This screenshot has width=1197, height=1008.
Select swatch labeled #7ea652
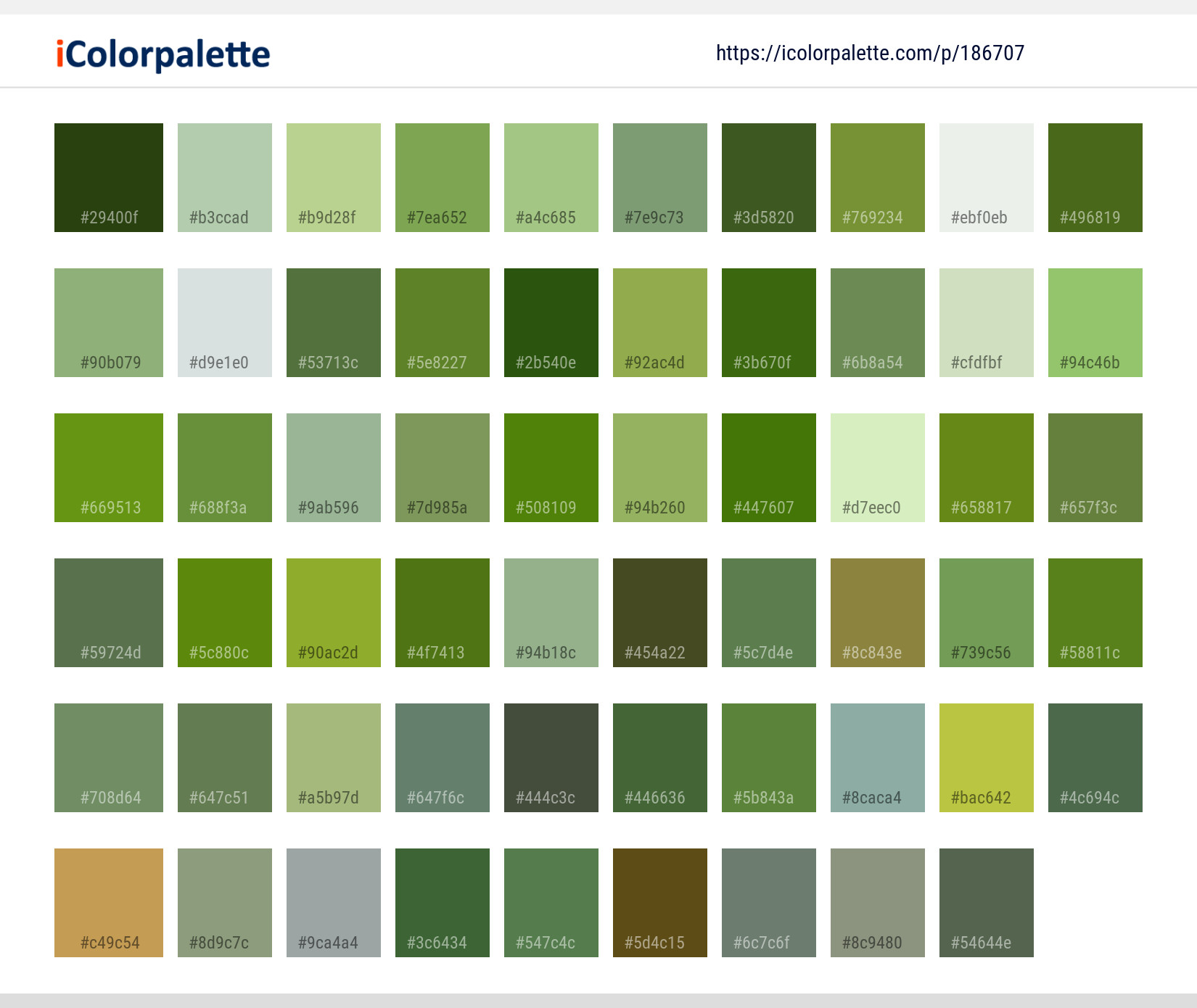coord(443,178)
